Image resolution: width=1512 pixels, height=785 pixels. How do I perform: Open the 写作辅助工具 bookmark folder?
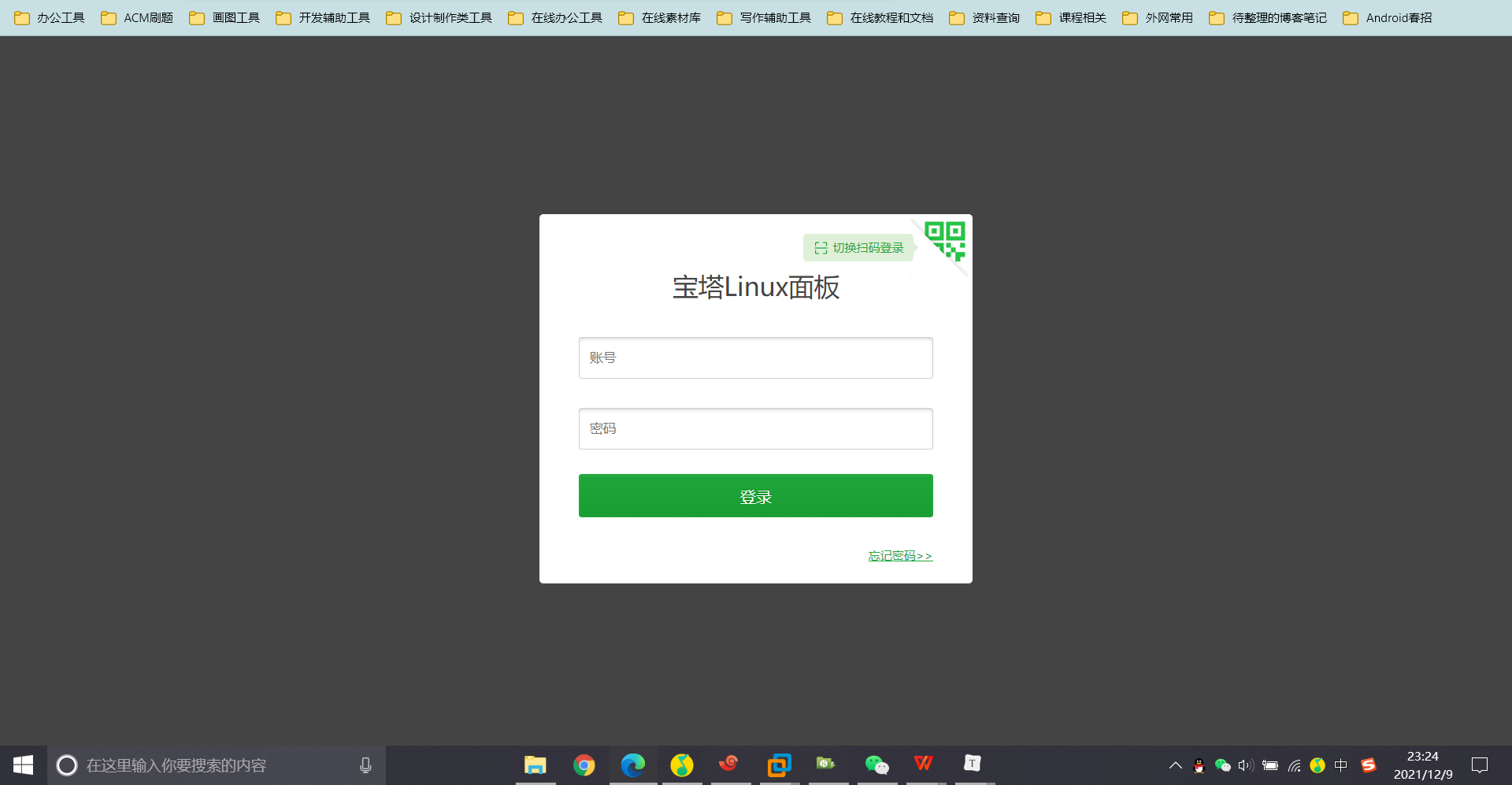764,17
